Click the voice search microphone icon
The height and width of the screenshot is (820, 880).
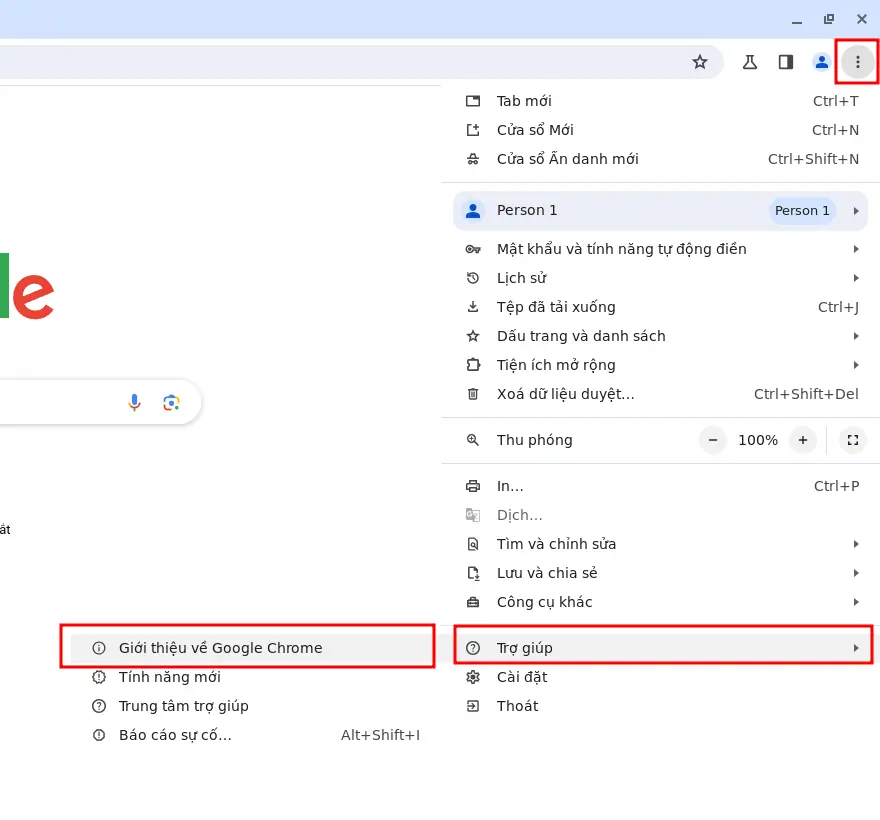pos(134,402)
